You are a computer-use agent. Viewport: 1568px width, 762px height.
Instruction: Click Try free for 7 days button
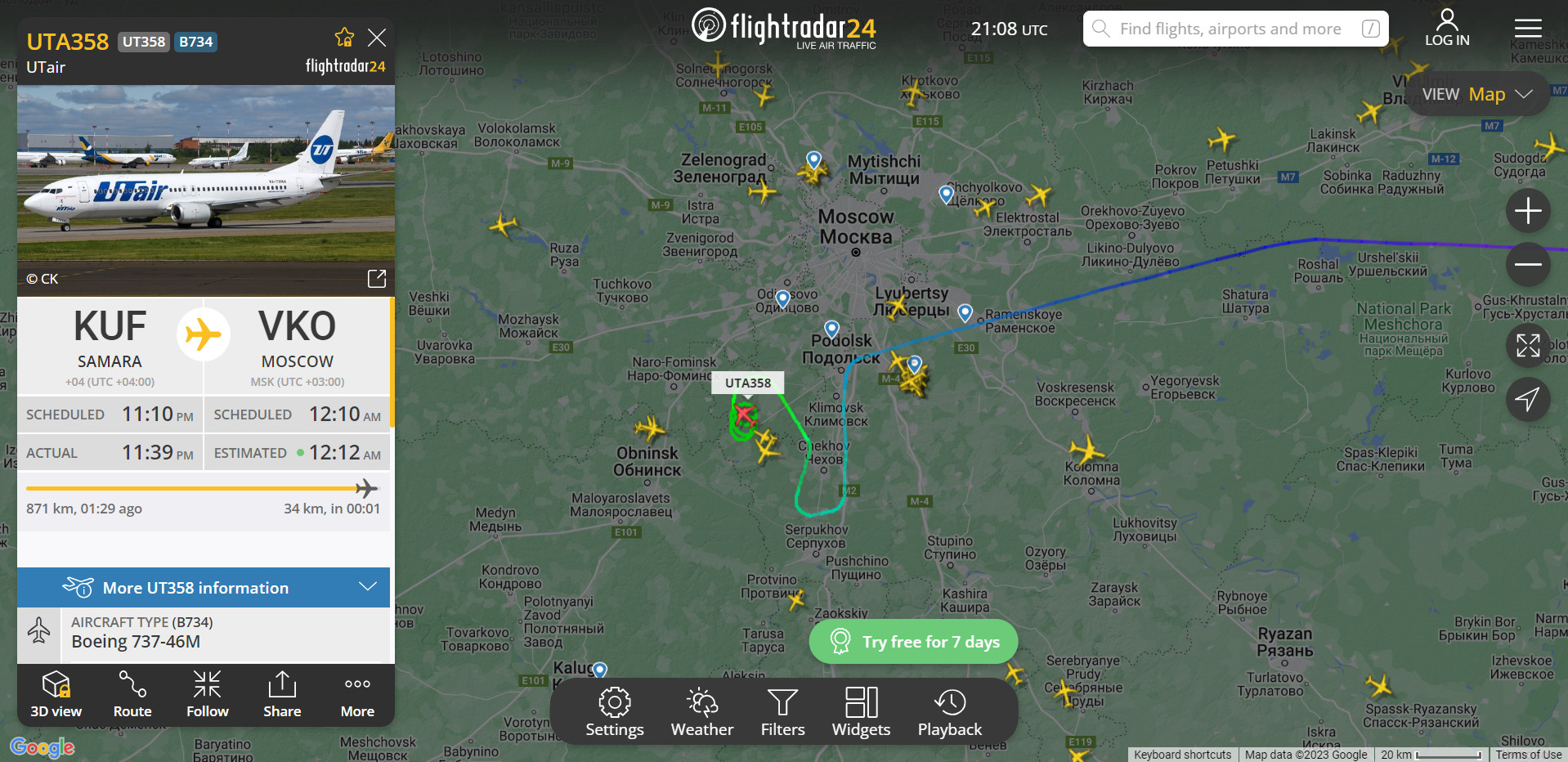click(x=913, y=642)
